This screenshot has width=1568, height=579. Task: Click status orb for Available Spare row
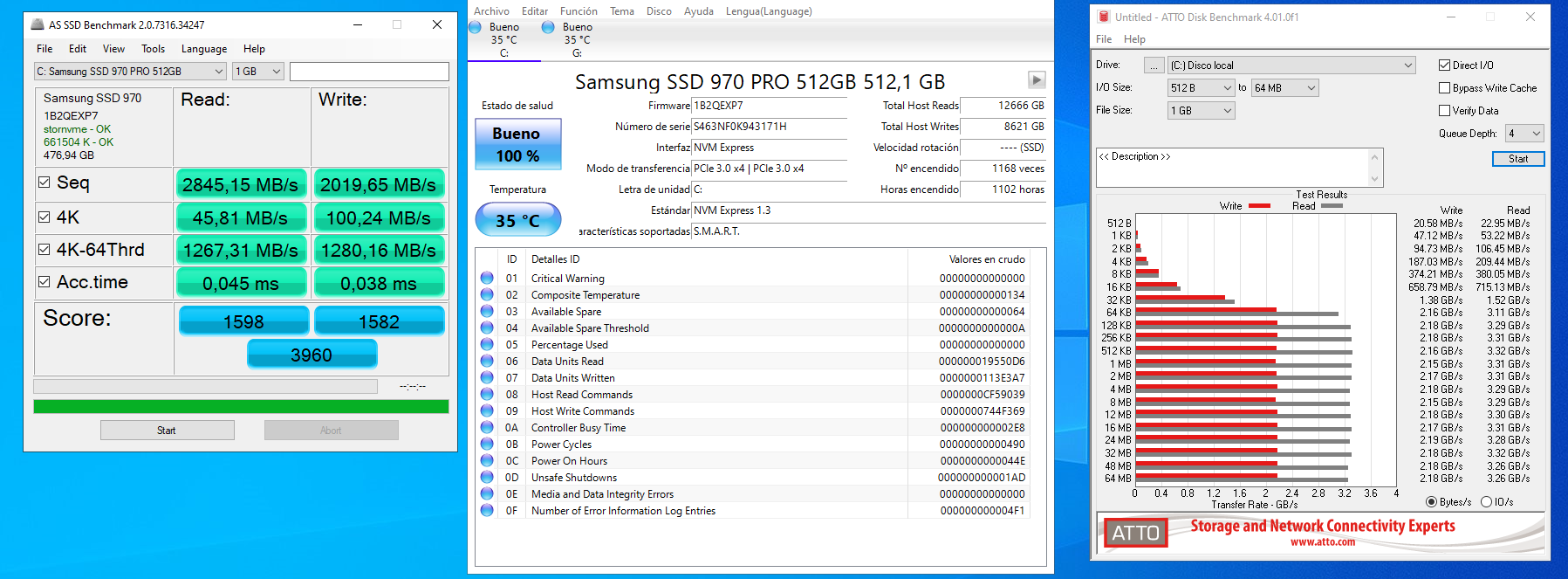tap(487, 311)
